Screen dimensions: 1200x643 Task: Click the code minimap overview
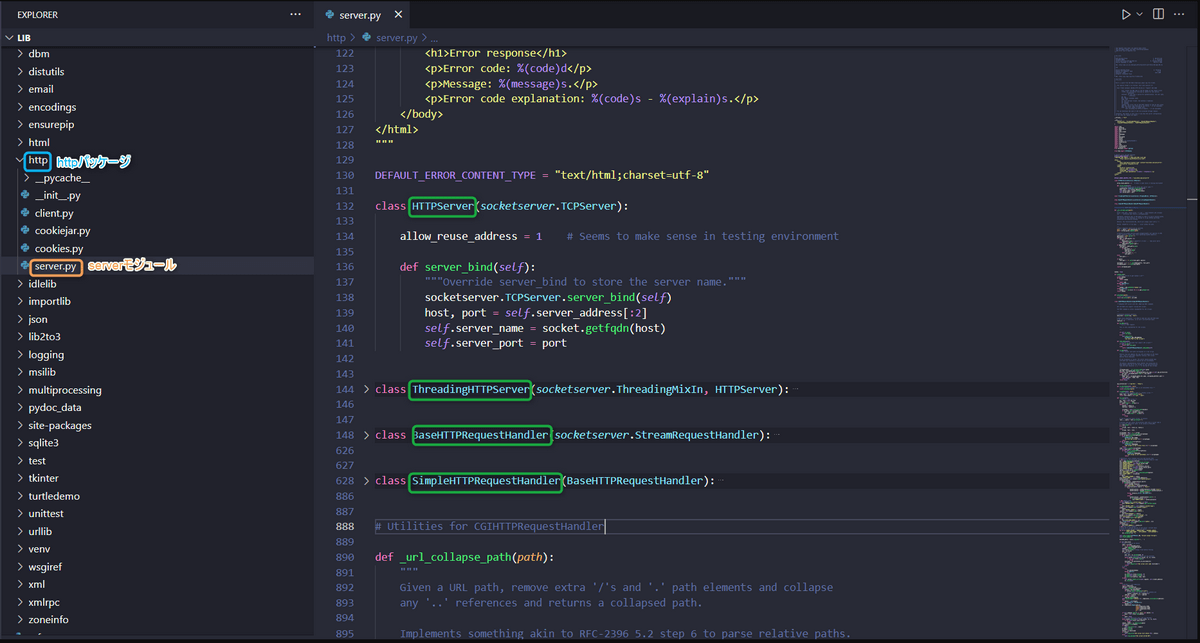pos(1148,340)
